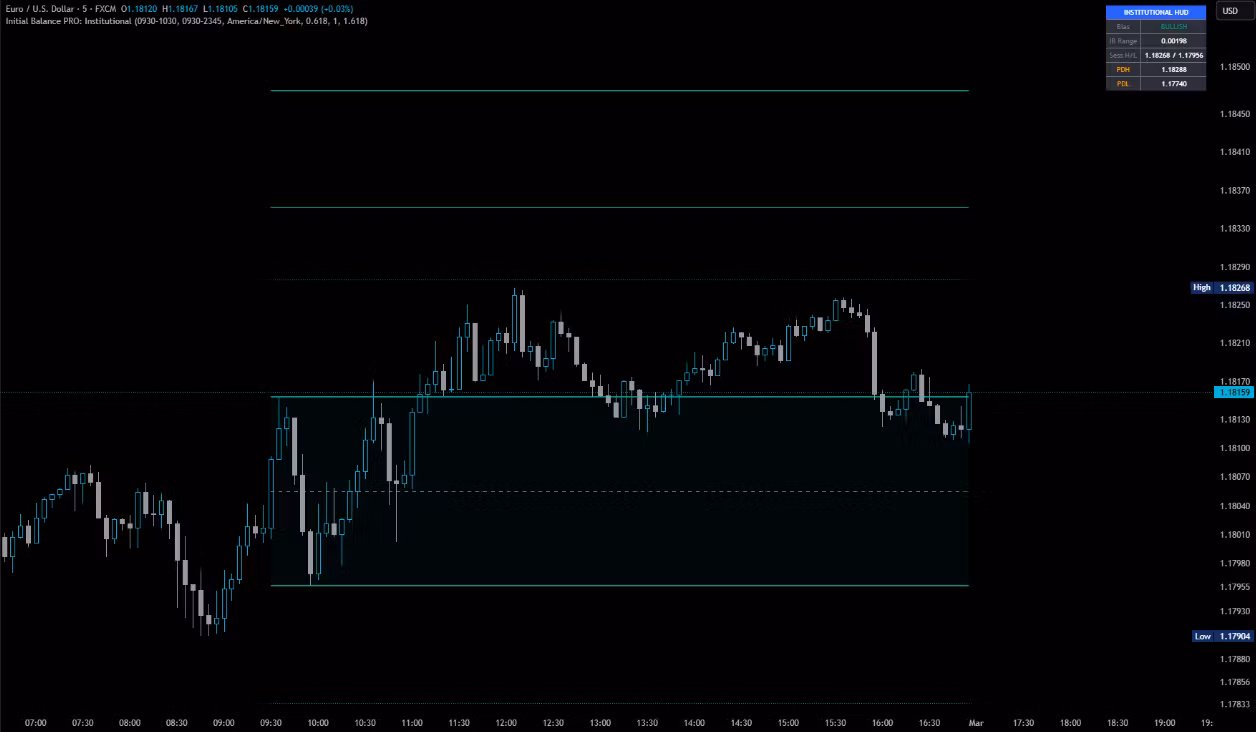Select the Initial Balance low boundary line
The height and width of the screenshot is (732, 1256).
click(x=620, y=585)
